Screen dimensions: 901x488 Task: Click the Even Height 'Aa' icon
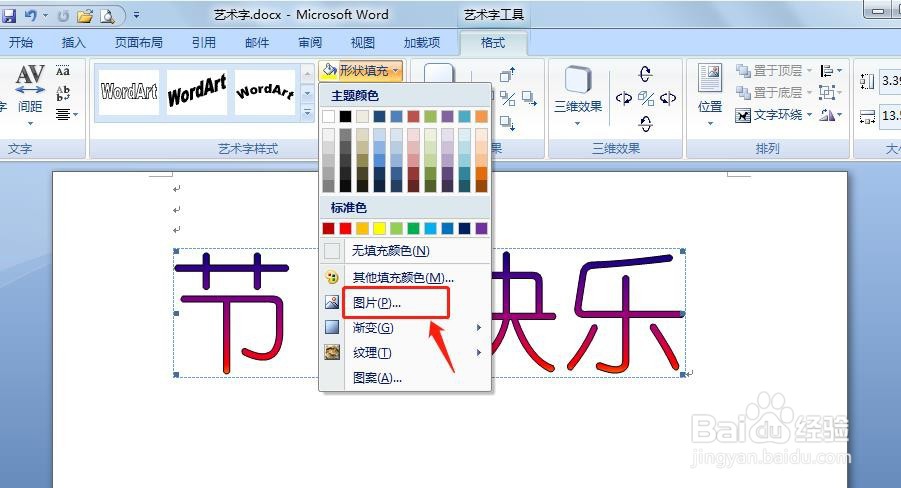click(x=63, y=71)
